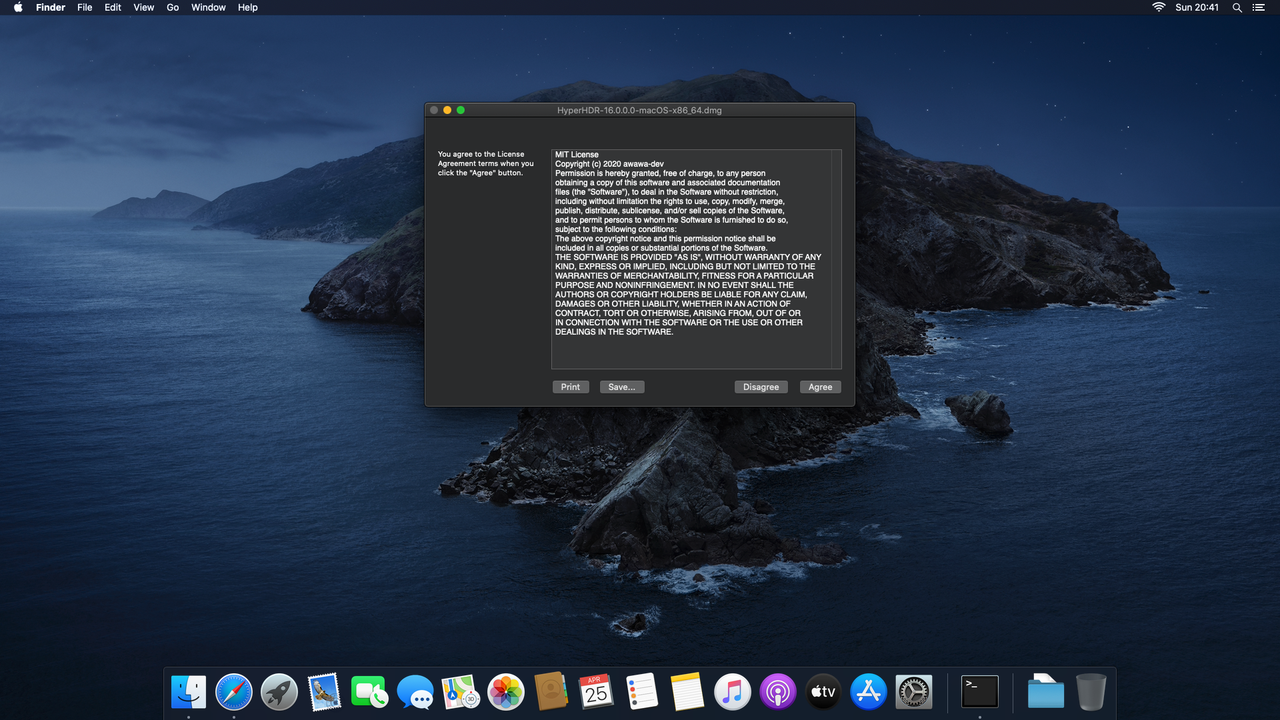Screen dimensions: 1280x720
Task: Open System Preferences from the Dock
Action: point(914,691)
